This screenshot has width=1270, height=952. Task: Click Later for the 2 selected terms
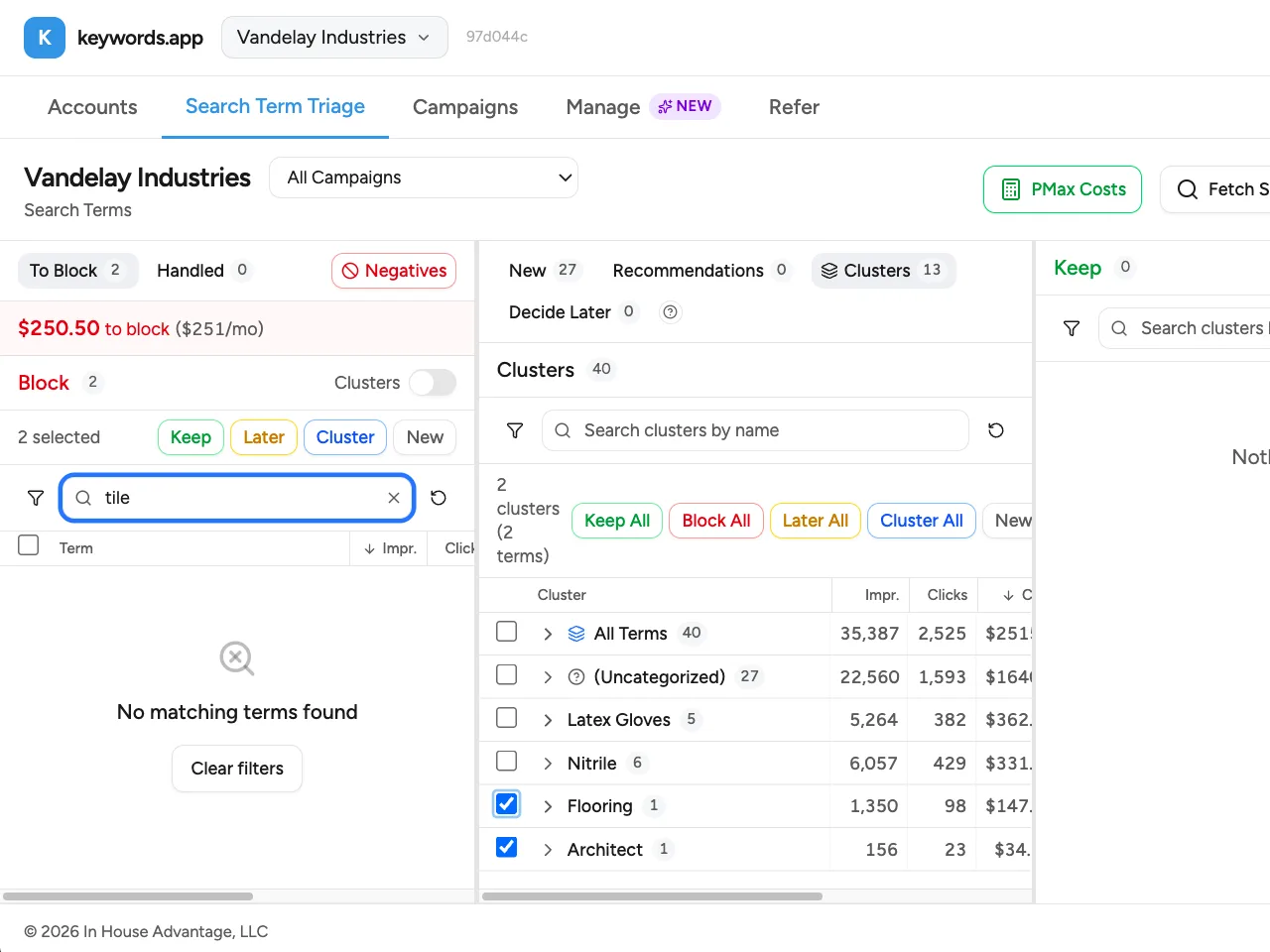(x=264, y=437)
